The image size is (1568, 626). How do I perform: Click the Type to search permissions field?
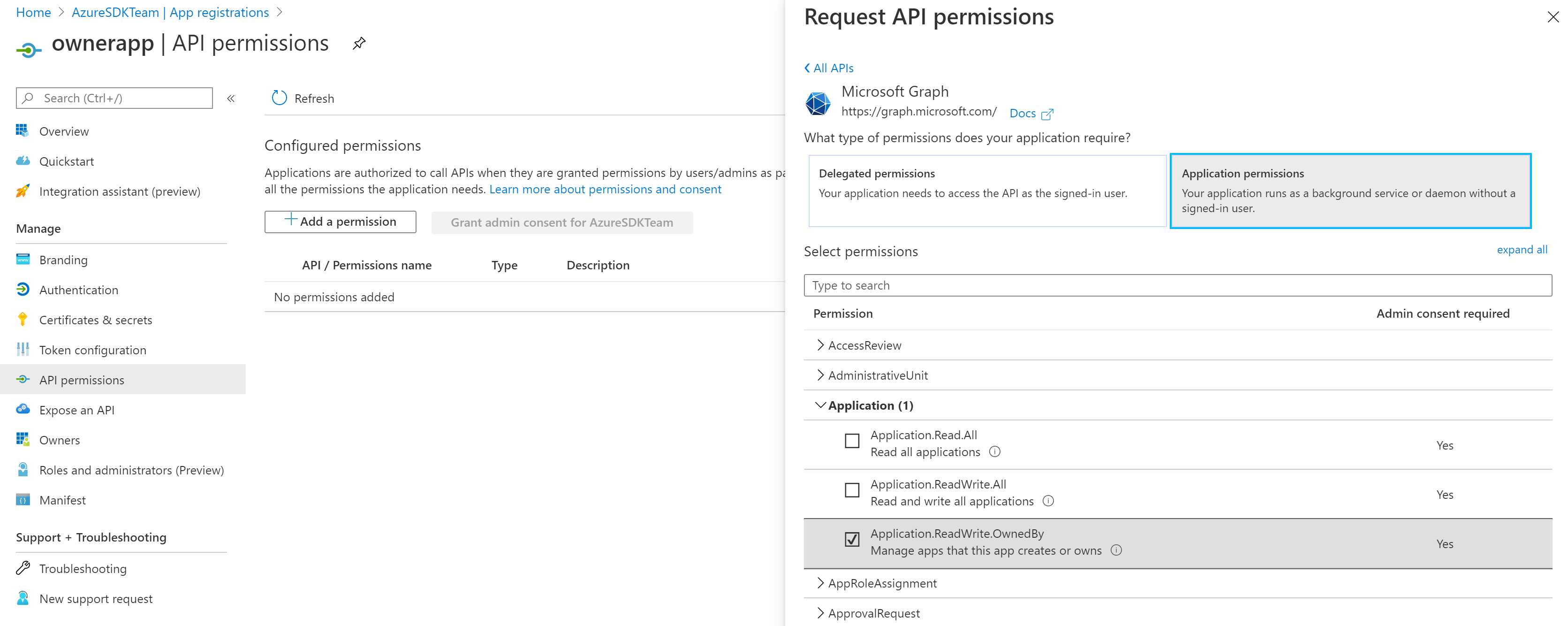[x=1177, y=286]
